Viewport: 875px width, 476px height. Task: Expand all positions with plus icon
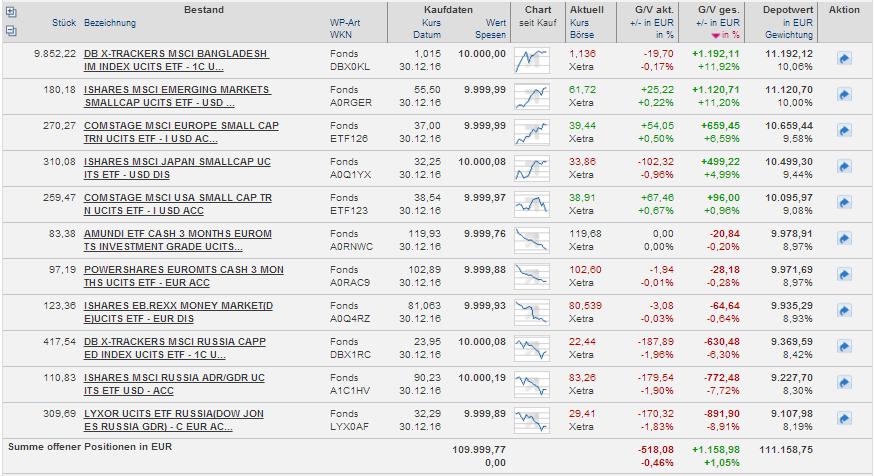tap(11, 12)
